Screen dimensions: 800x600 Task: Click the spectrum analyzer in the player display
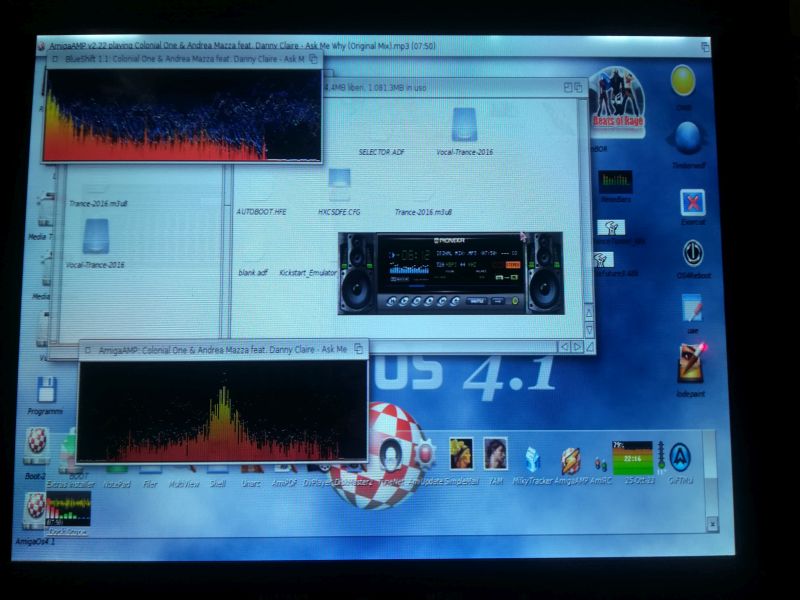point(409,270)
